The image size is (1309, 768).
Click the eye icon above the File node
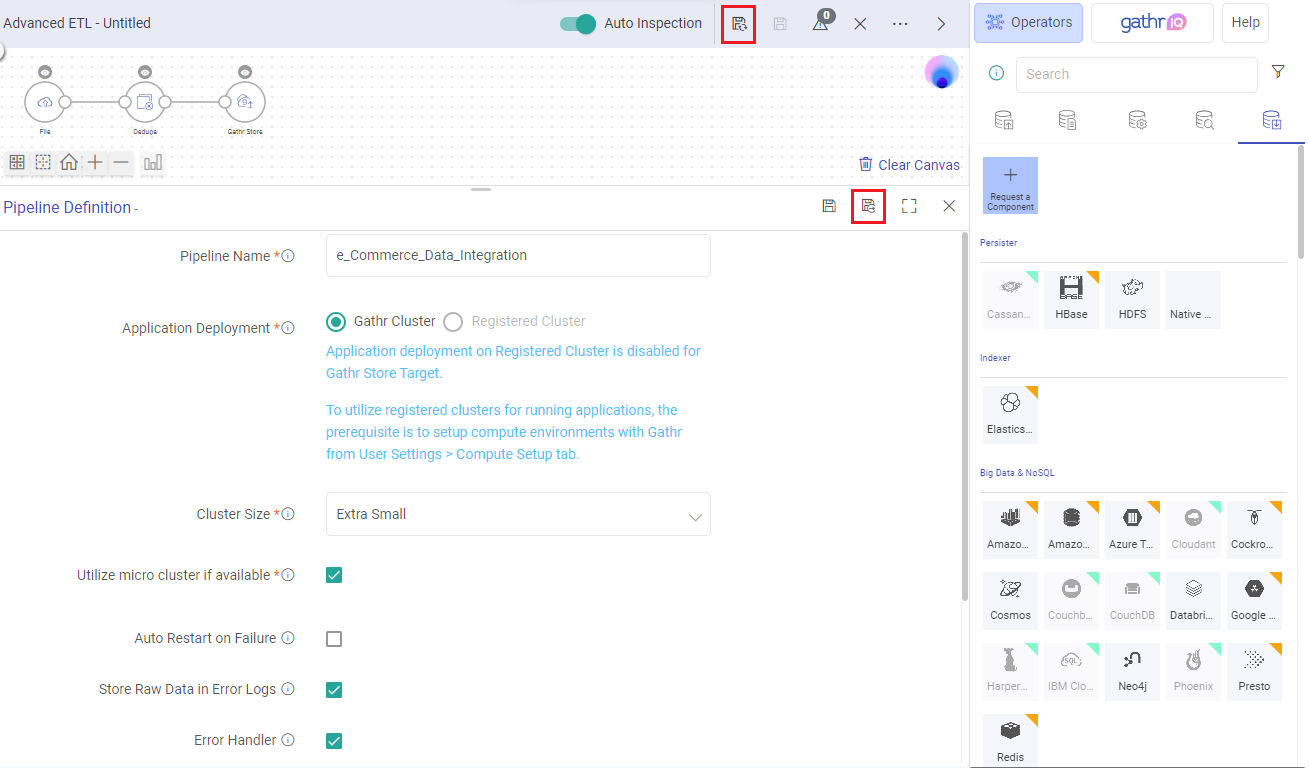pos(45,71)
